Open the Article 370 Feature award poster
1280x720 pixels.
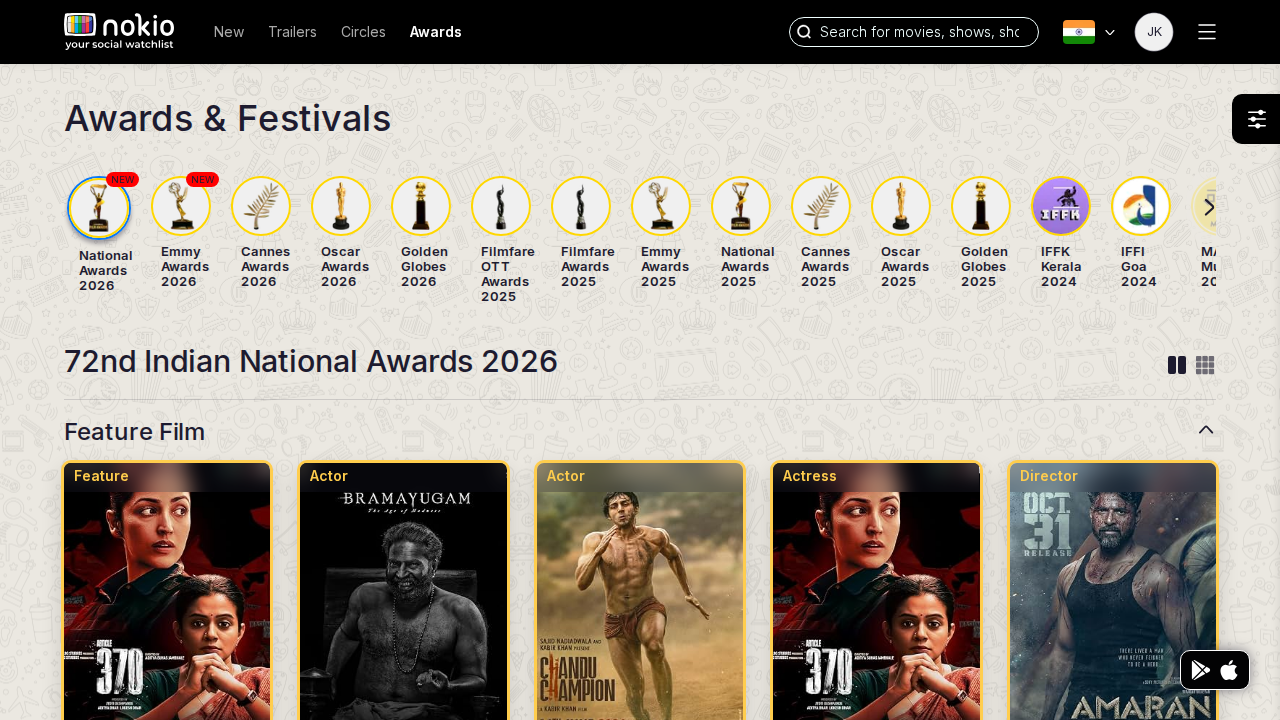pos(167,591)
